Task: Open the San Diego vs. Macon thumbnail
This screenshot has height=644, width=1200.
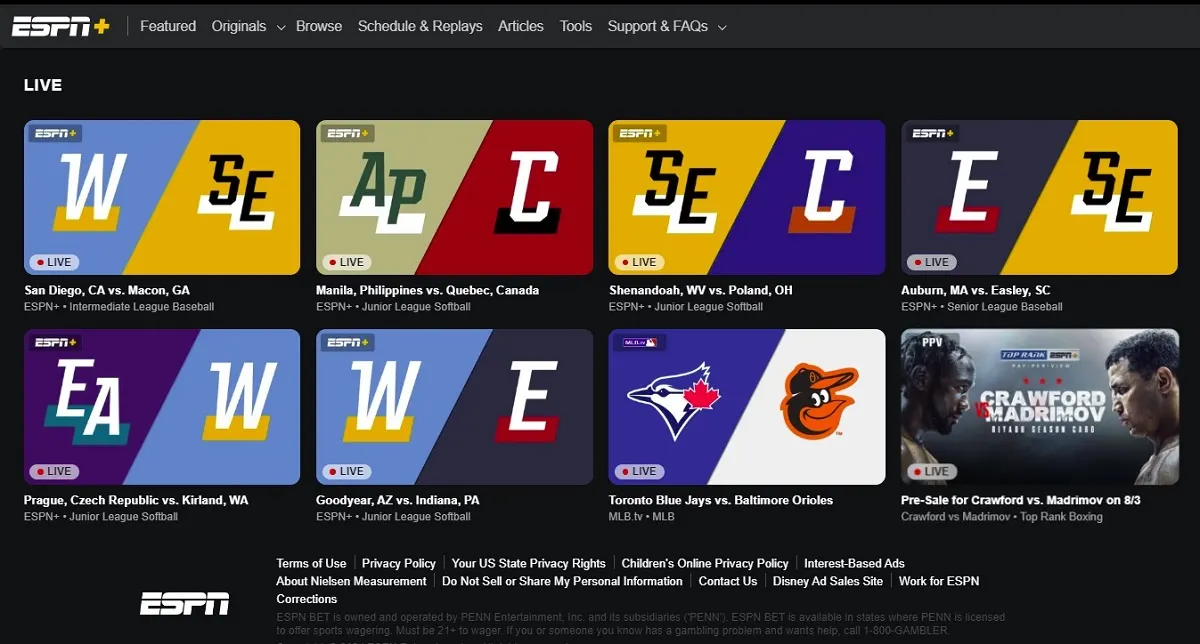Action: coord(162,198)
